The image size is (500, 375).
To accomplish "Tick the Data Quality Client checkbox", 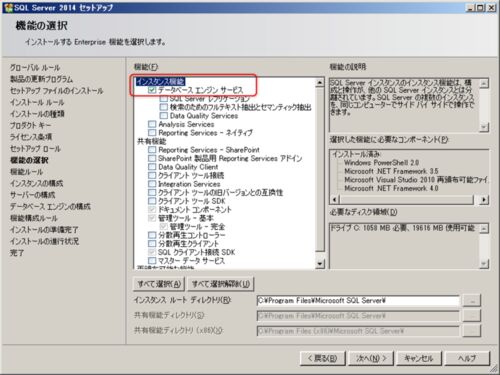I will coord(152,167).
